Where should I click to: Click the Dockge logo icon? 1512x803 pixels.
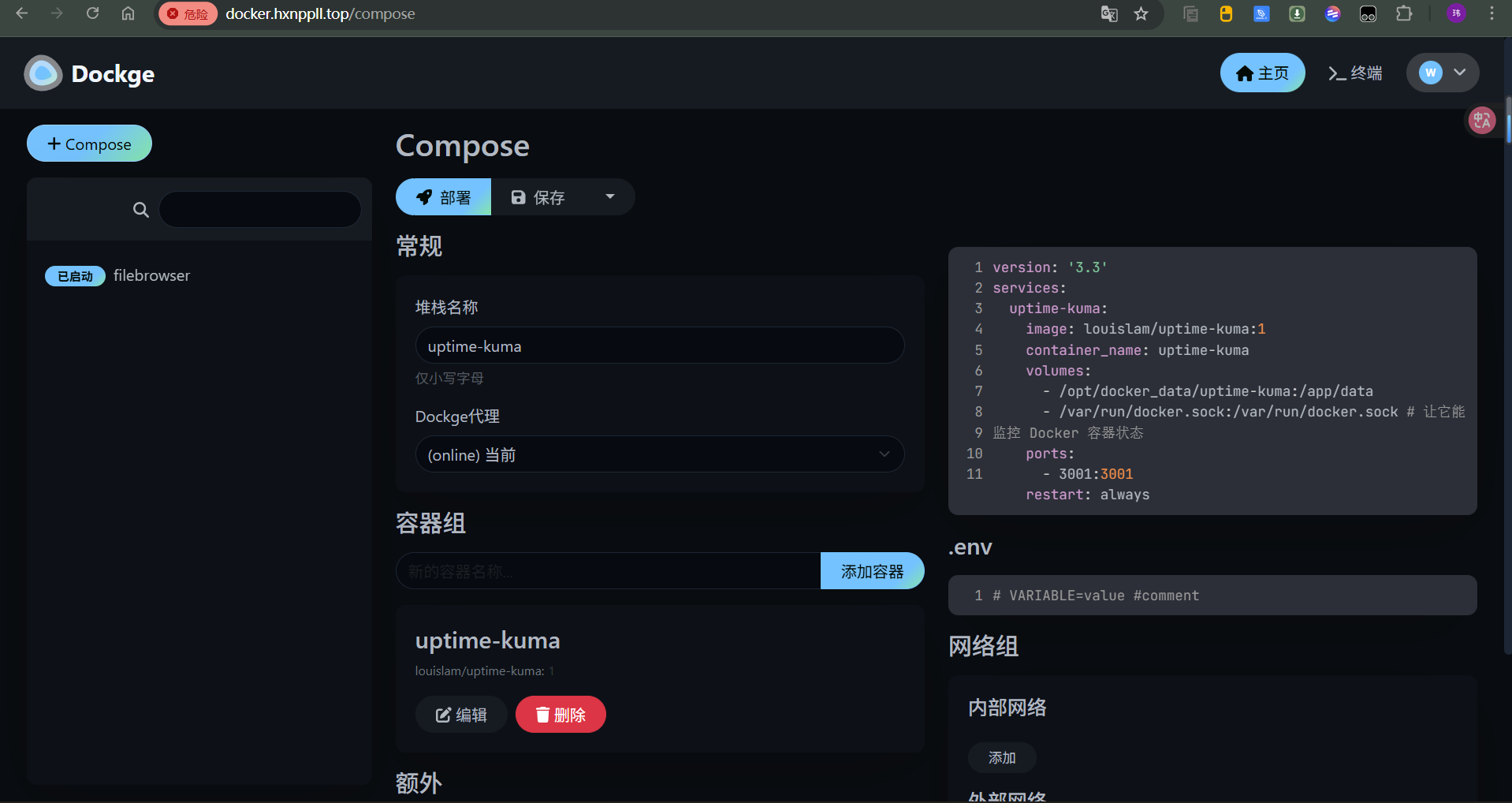click(43, 73)
